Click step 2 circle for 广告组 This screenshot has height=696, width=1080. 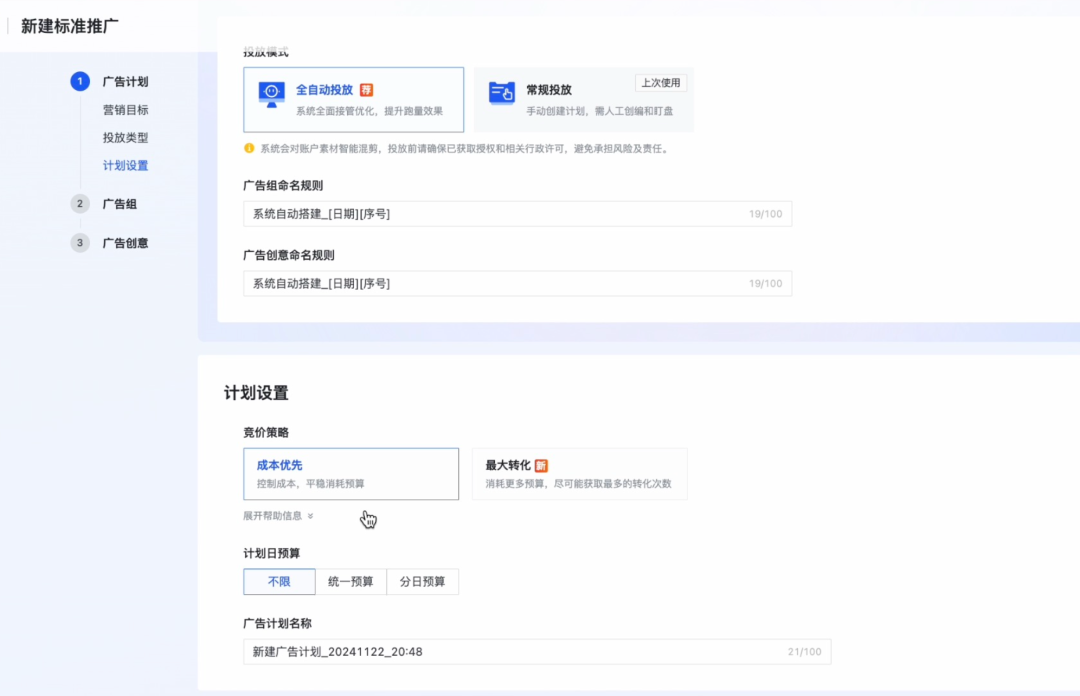(80, 204)
